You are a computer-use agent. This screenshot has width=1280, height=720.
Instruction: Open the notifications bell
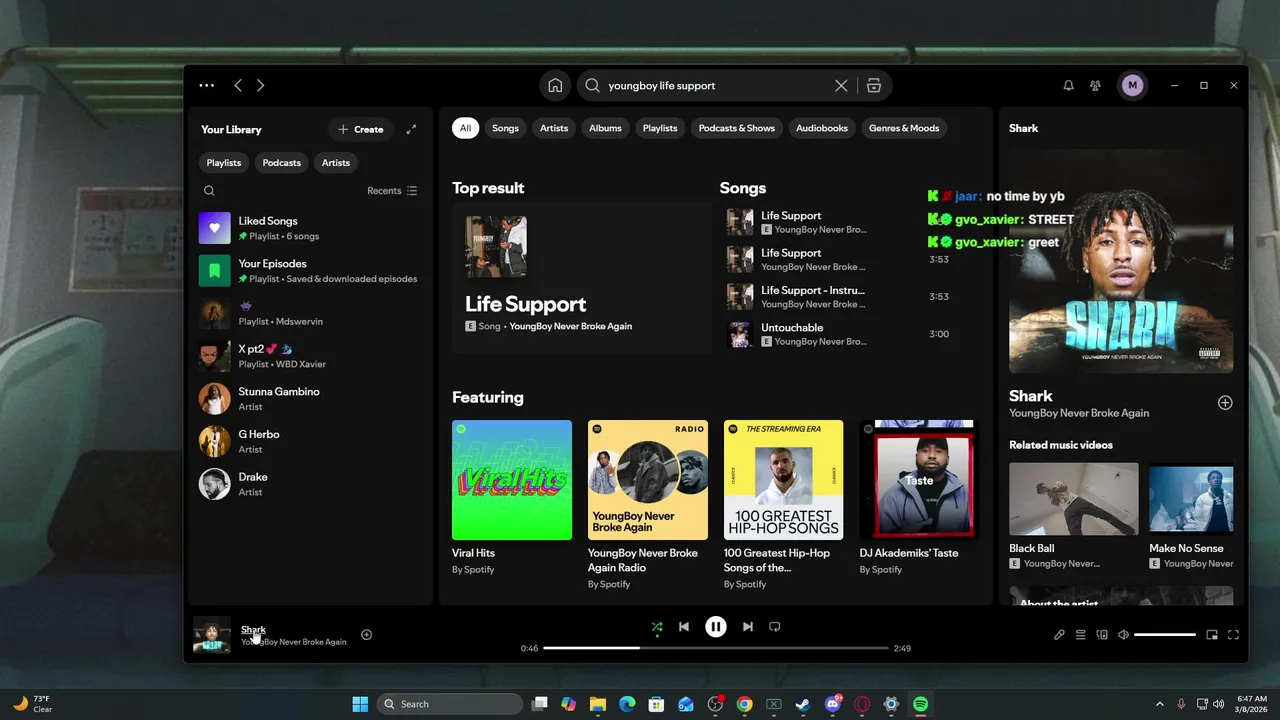[x=1068, y=86]
